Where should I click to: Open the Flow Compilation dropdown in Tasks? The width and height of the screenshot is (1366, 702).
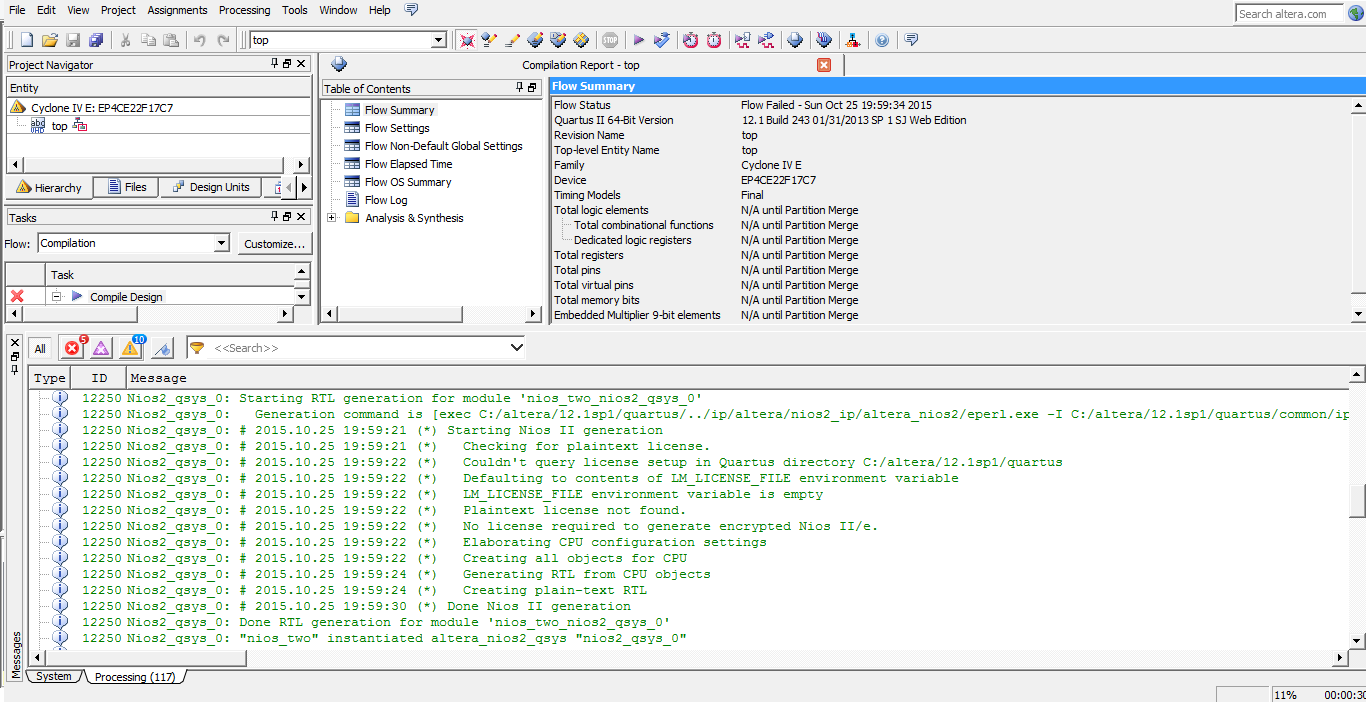click(x=222, y=243)
